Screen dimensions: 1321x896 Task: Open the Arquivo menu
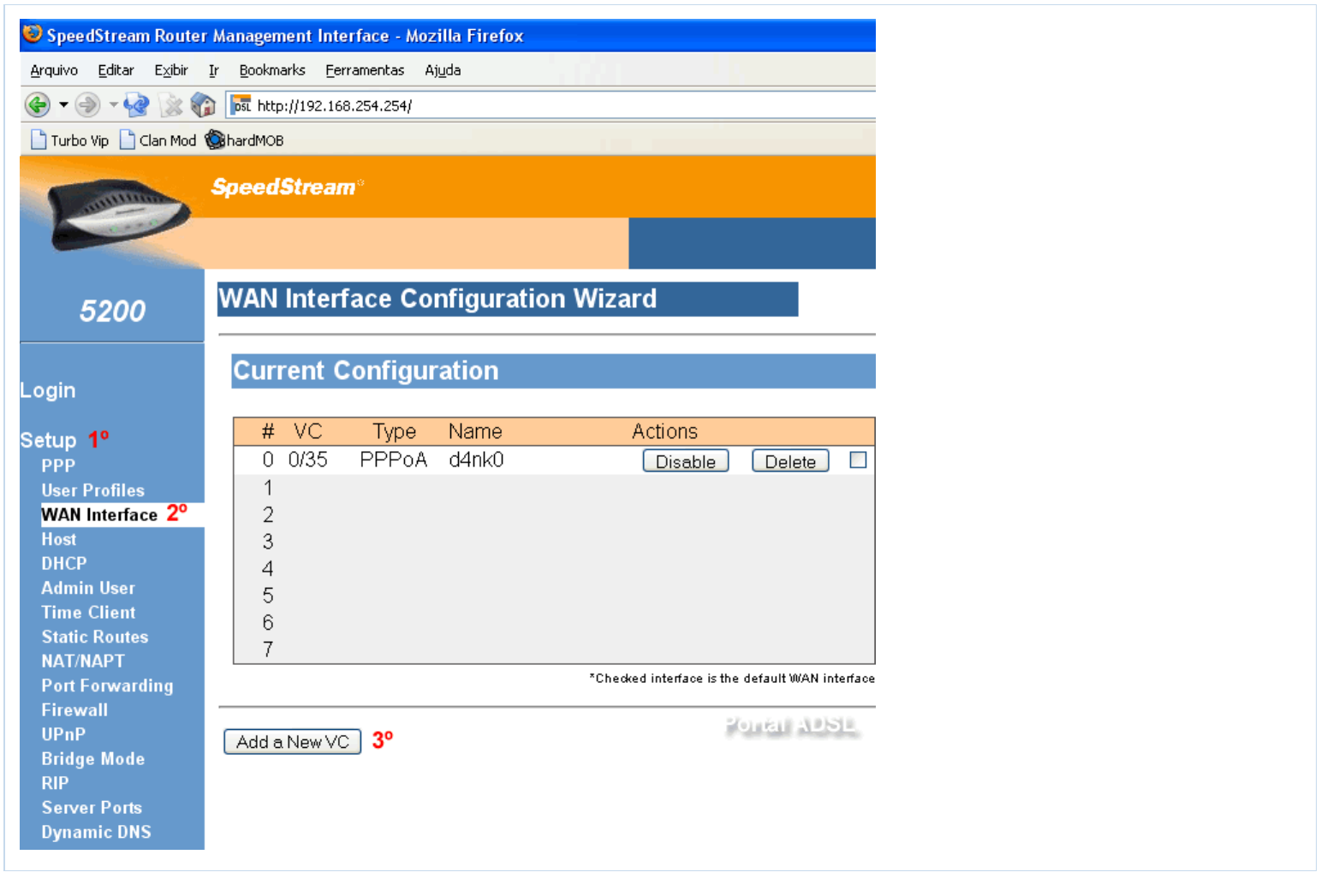pos(54,70)
